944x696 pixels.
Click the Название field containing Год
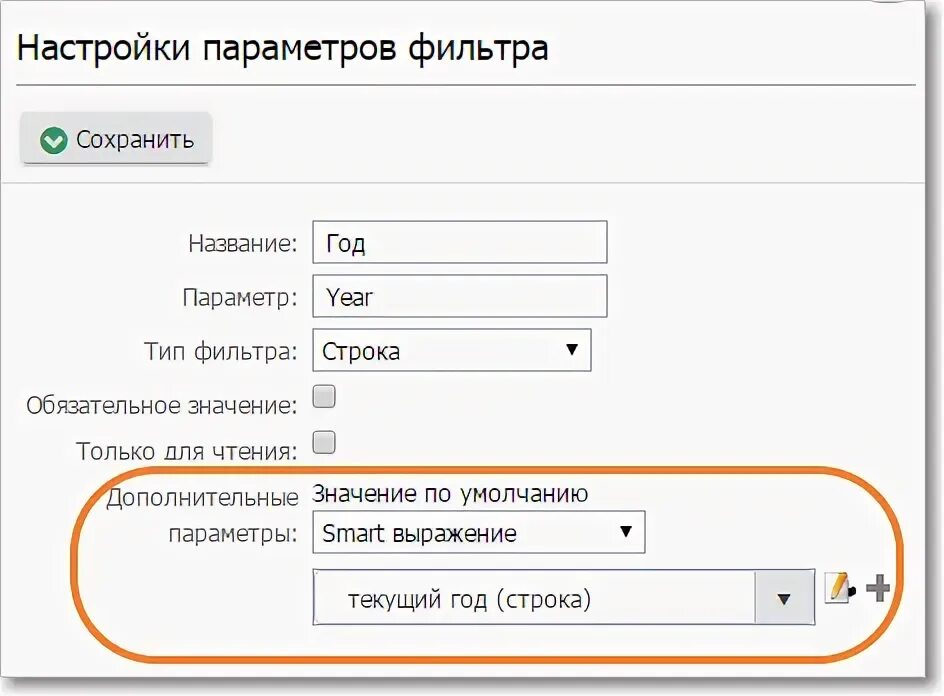point(459,243)
